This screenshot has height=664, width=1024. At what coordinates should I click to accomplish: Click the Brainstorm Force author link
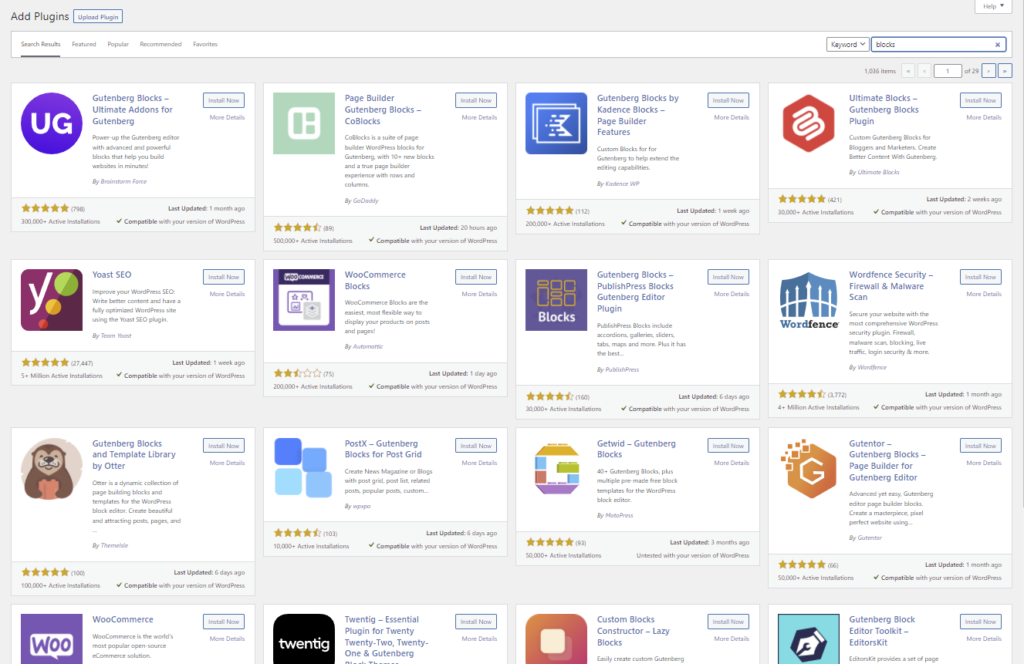click(124, 182)
